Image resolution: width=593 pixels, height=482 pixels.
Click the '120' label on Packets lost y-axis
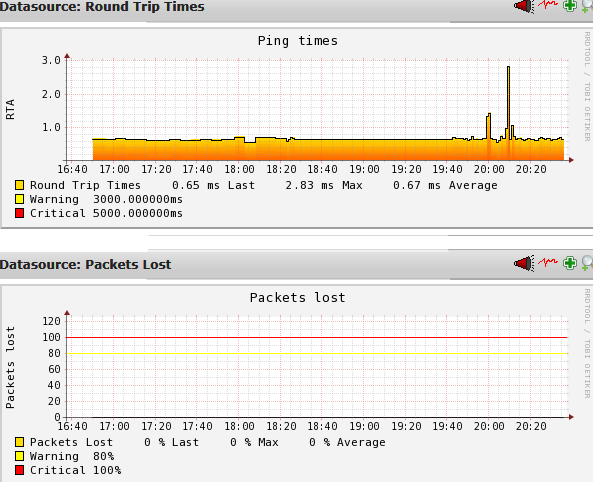(x=51, y=321)
